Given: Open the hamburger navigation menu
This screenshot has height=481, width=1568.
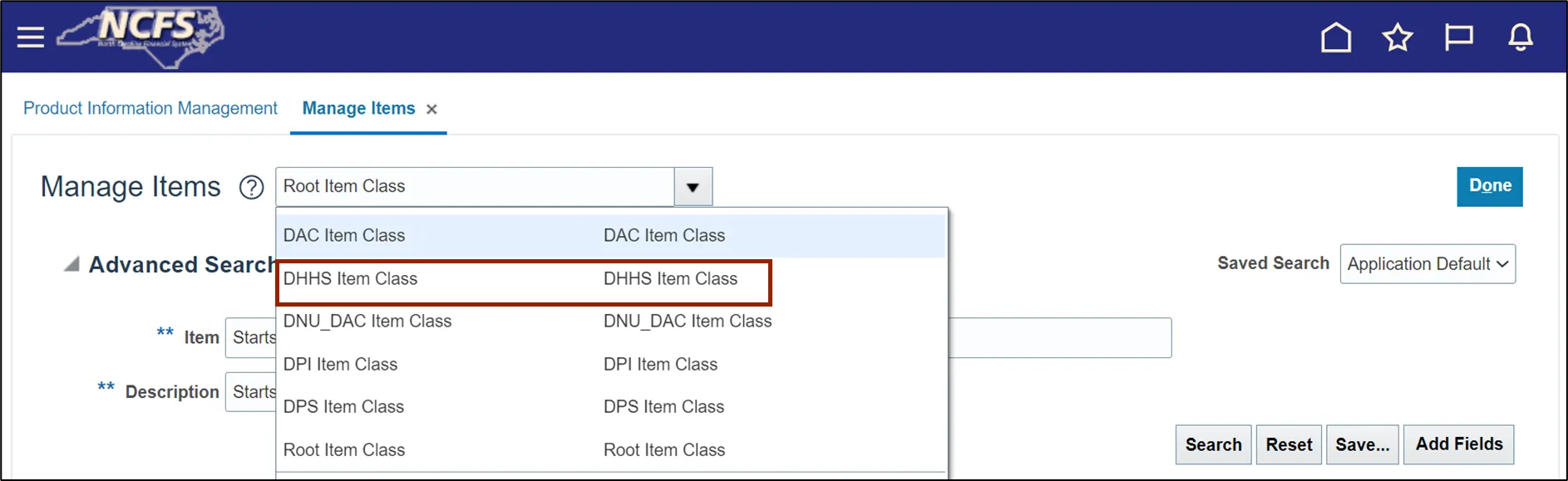Looking at the screenshot, I should [31, 37].
